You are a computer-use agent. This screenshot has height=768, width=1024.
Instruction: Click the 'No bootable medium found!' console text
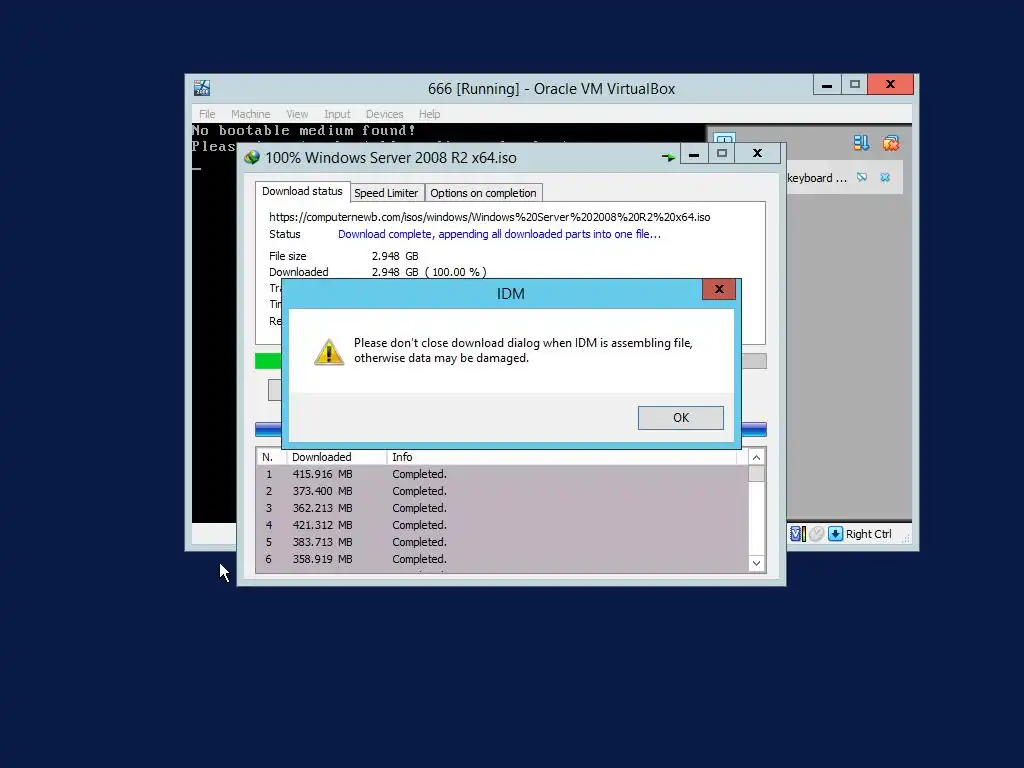pos(304,130)
